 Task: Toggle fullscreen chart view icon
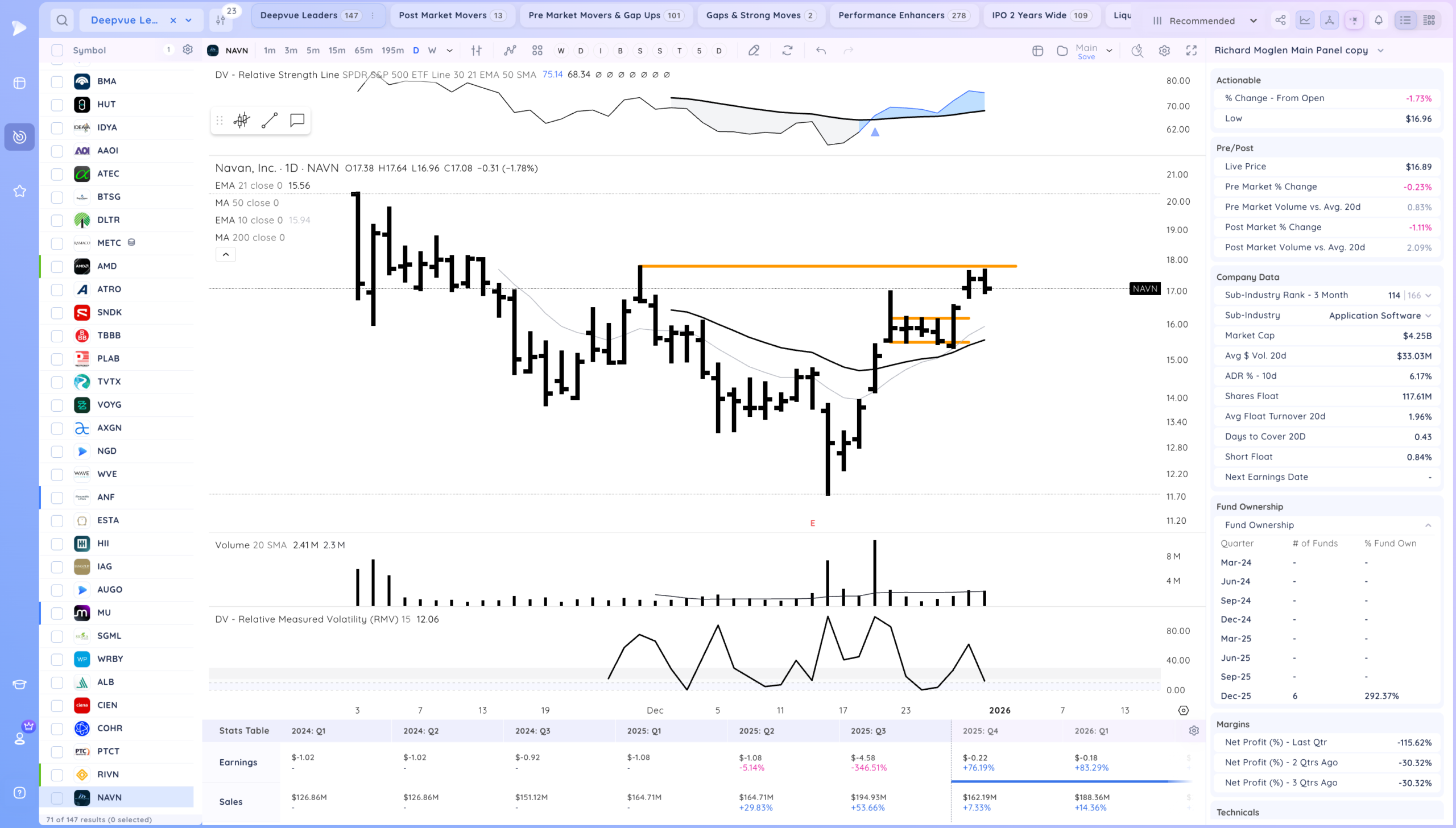click(x=1191, y=51)
